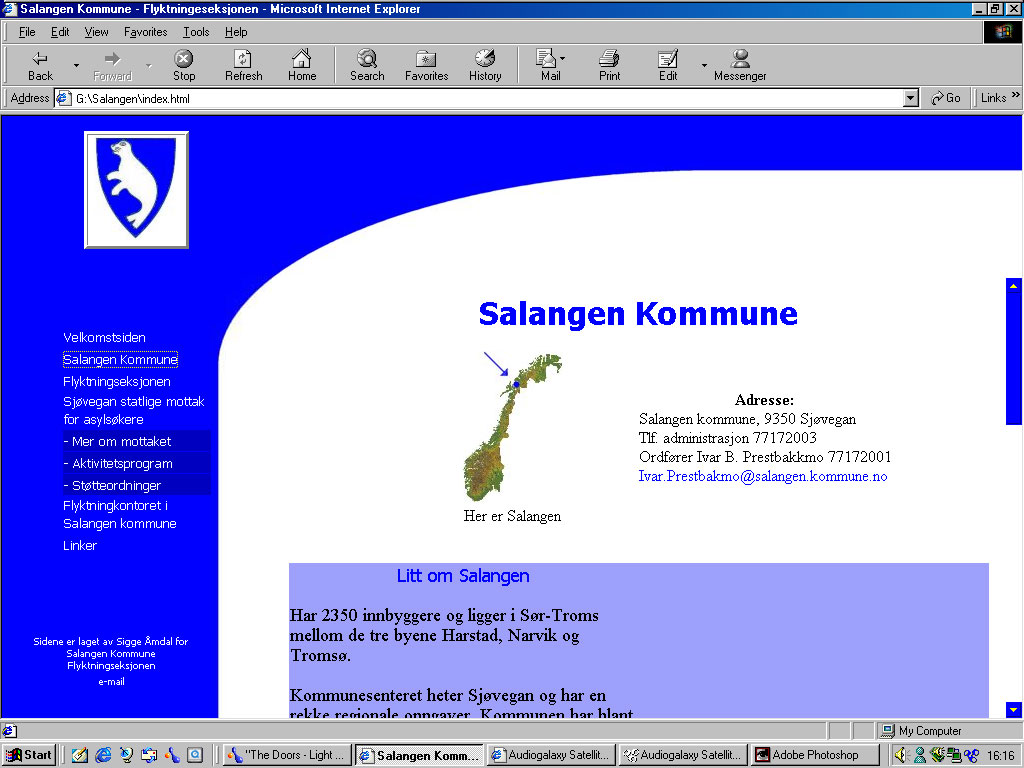Open the Search pane icon
The image size is (1024, 768).
pyautogui.click(x=367, y=59)
